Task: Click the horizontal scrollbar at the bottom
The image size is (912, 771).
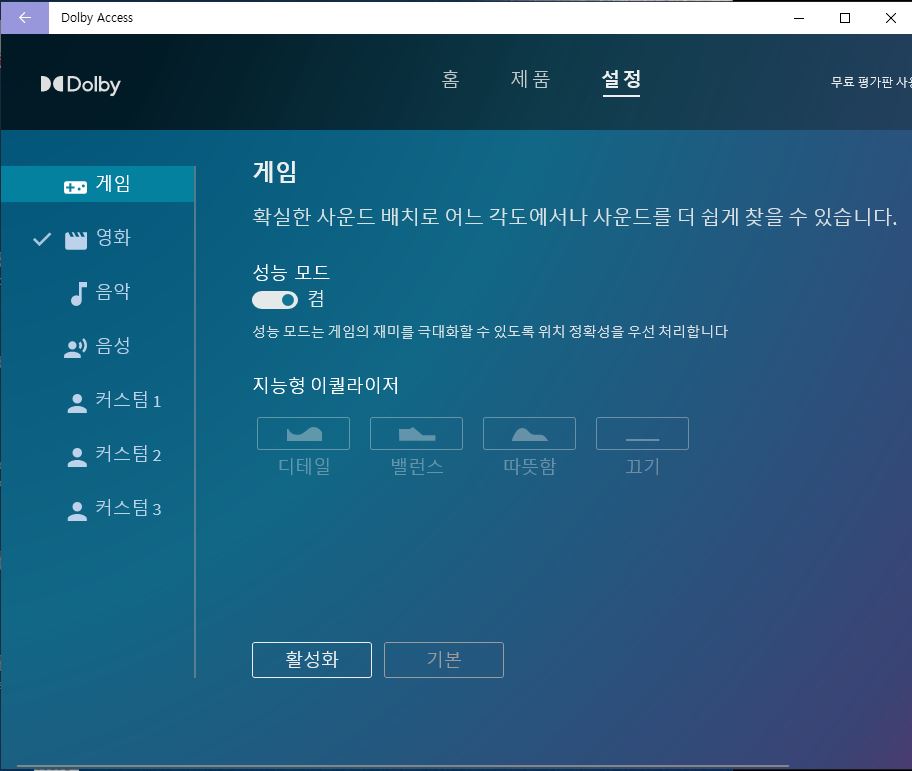Action: pyautogui.click(x=404, y=768)
